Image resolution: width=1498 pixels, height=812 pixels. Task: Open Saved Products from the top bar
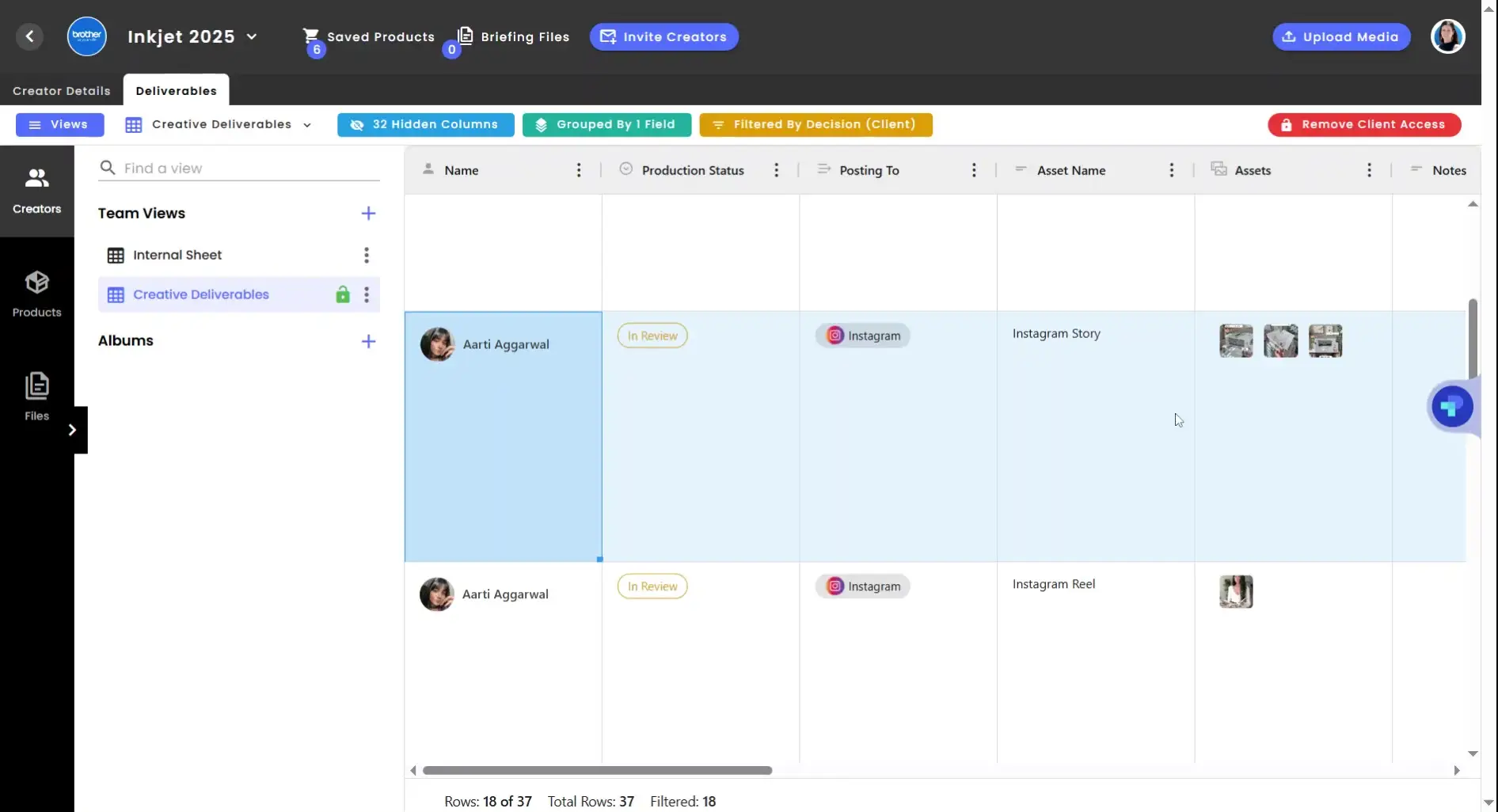click(x=370, y=36)
